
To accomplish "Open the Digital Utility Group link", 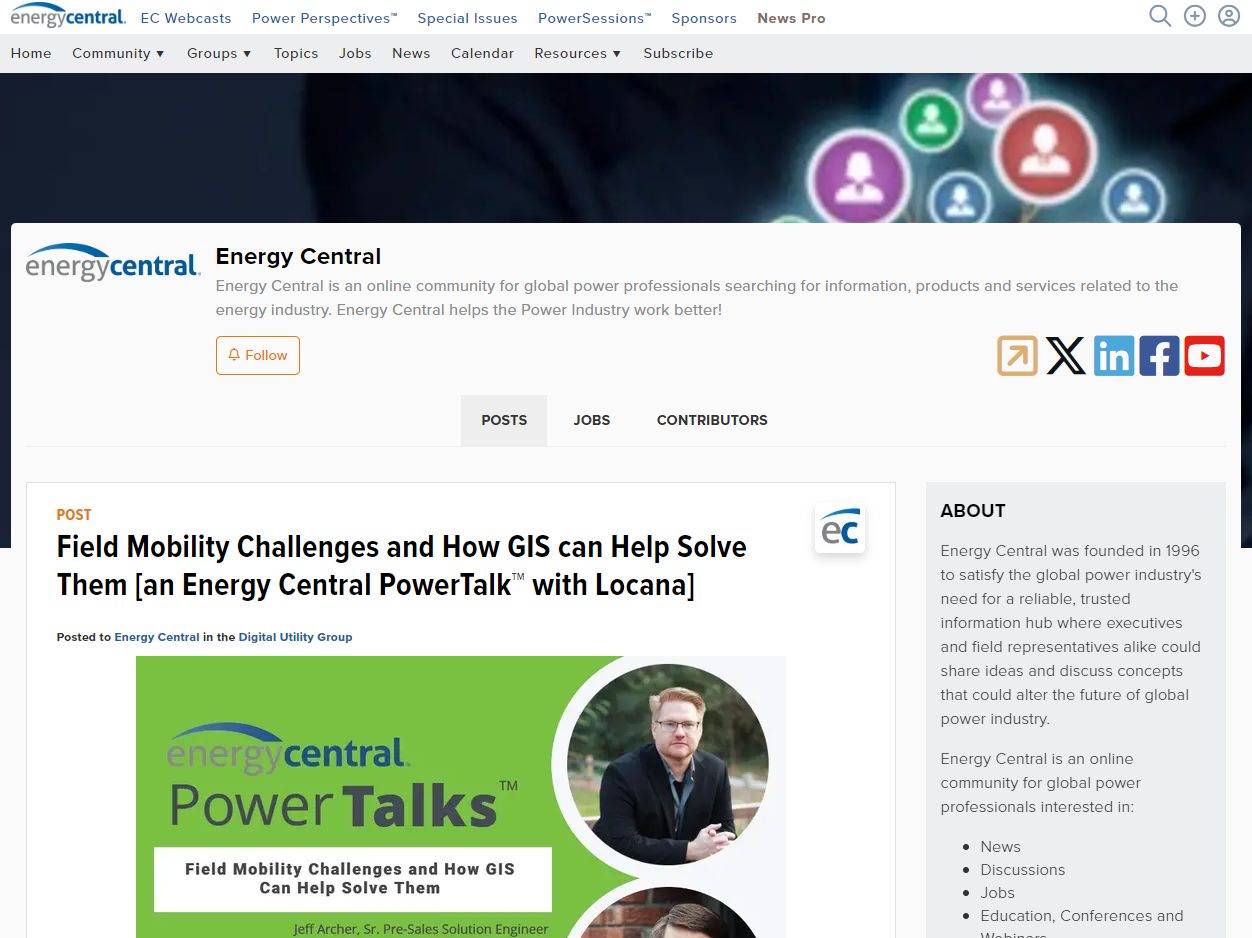I will point(295,637).
